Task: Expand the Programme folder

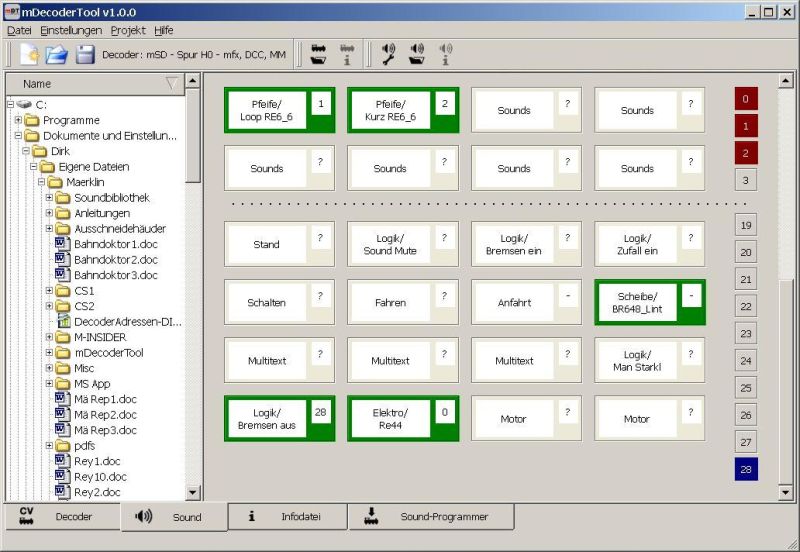Action: point(18,120)
